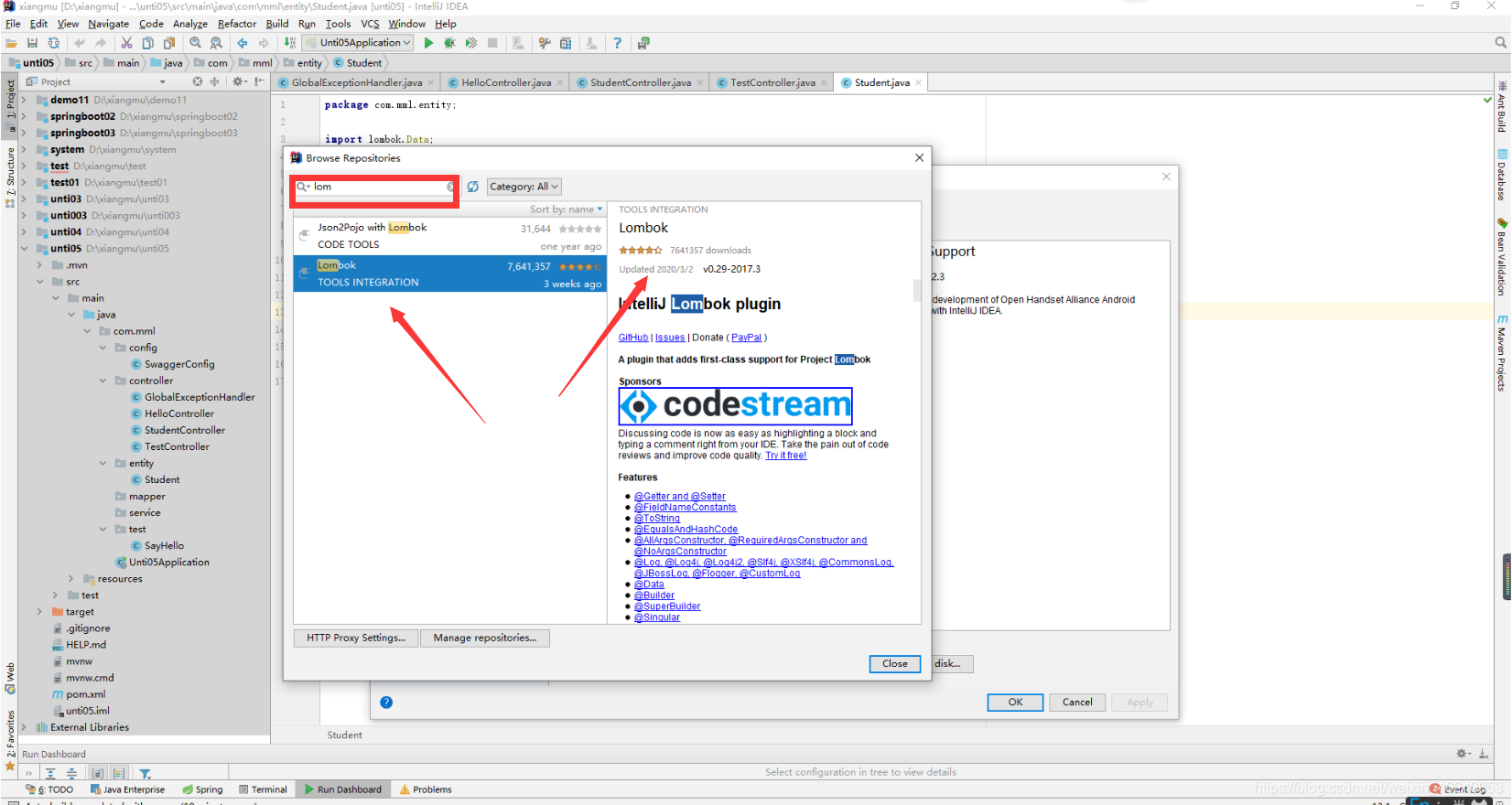Open the Sort by: name dropdown
1512x805 pixels.
click(x=567, y=209)
